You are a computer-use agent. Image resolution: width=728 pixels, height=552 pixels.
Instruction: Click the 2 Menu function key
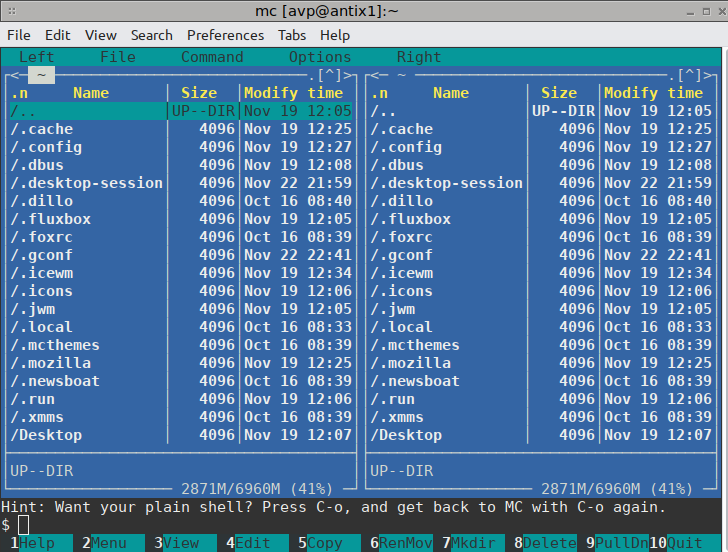113,543
